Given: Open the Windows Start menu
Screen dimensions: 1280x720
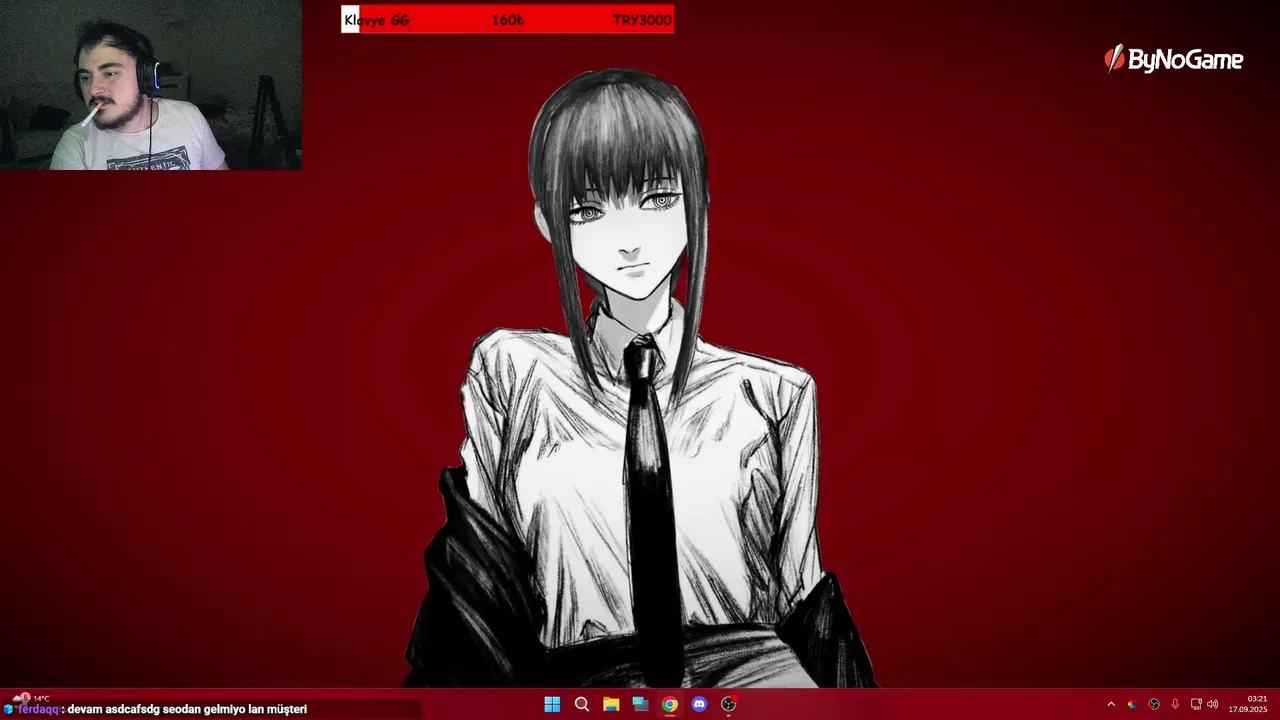Looking at the screenshot, I should (552, 704).
